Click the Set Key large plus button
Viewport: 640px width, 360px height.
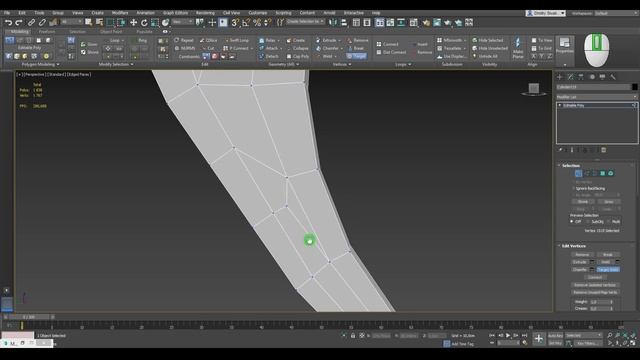point(539,338)
